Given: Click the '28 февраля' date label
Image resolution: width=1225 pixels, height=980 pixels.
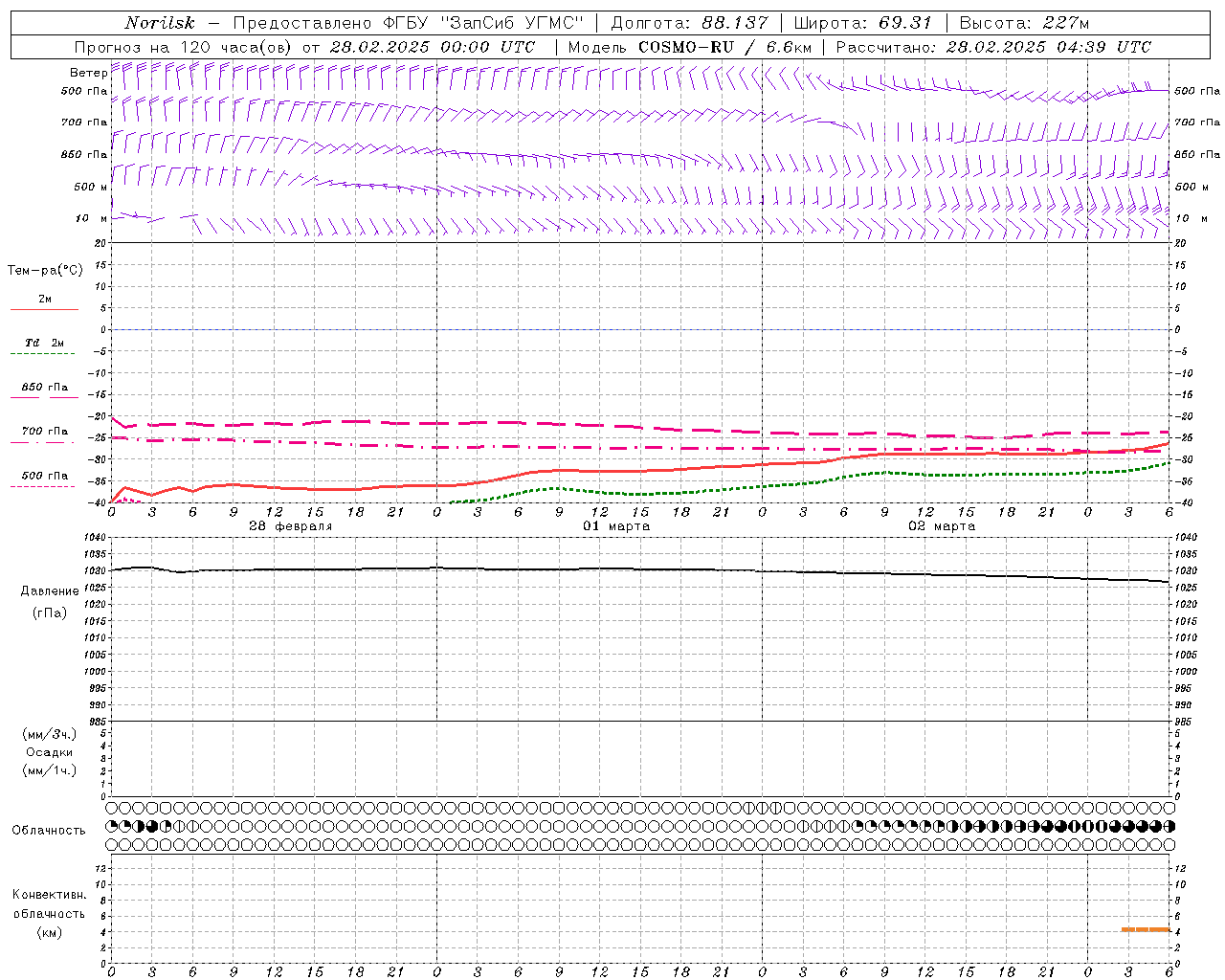Looking at the screenshot, I should 290,526.
